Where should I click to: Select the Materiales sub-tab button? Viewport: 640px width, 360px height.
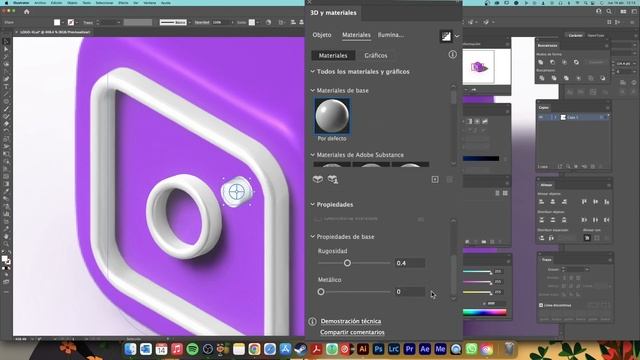[x=333, y=56]
